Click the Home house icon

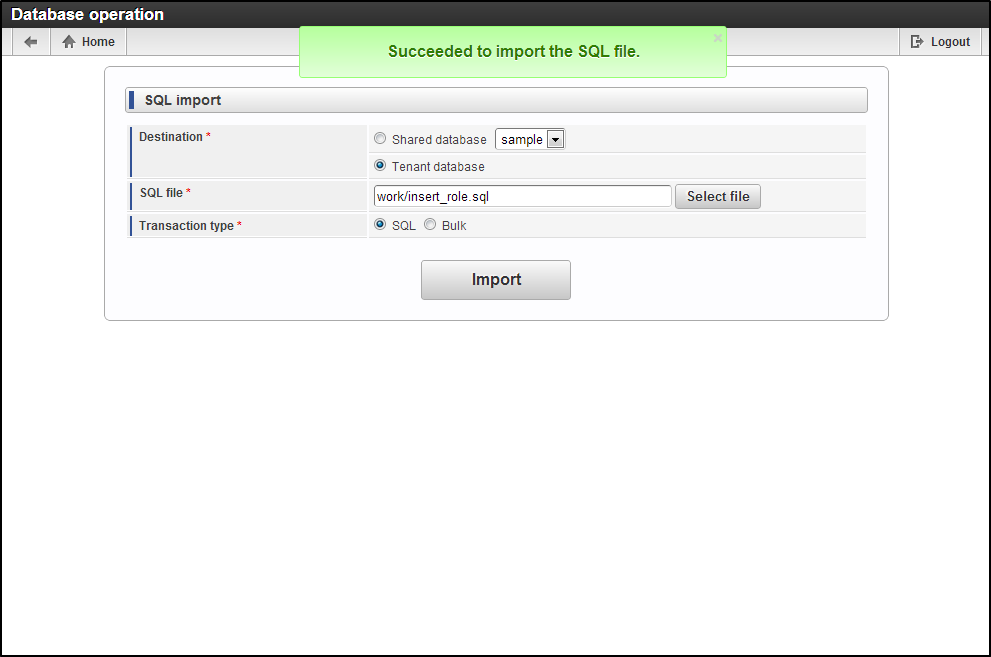tap(69, 42)
